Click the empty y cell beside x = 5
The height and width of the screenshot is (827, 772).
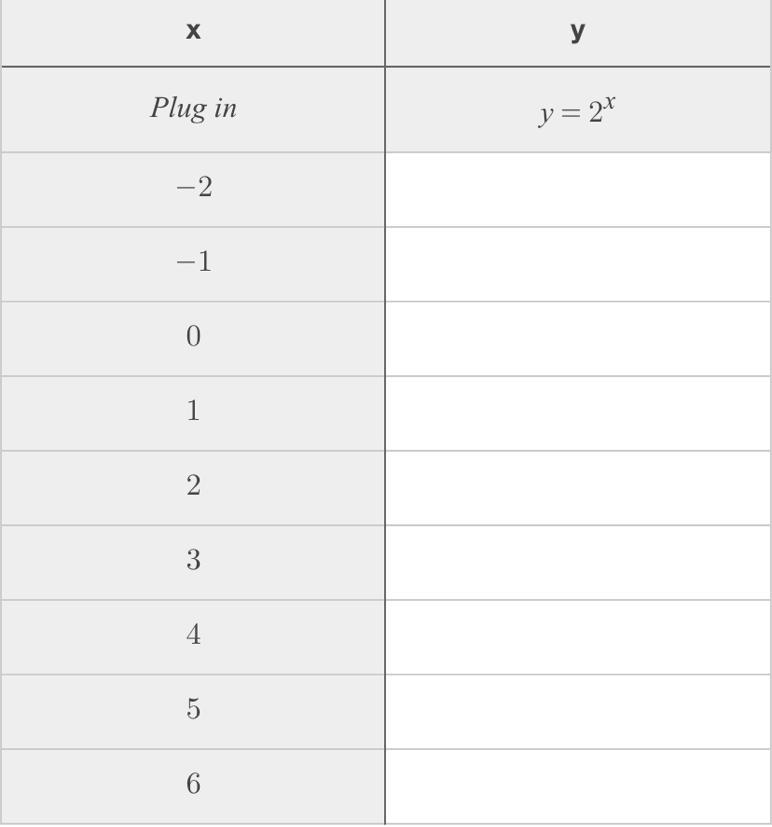coord(577,711)
